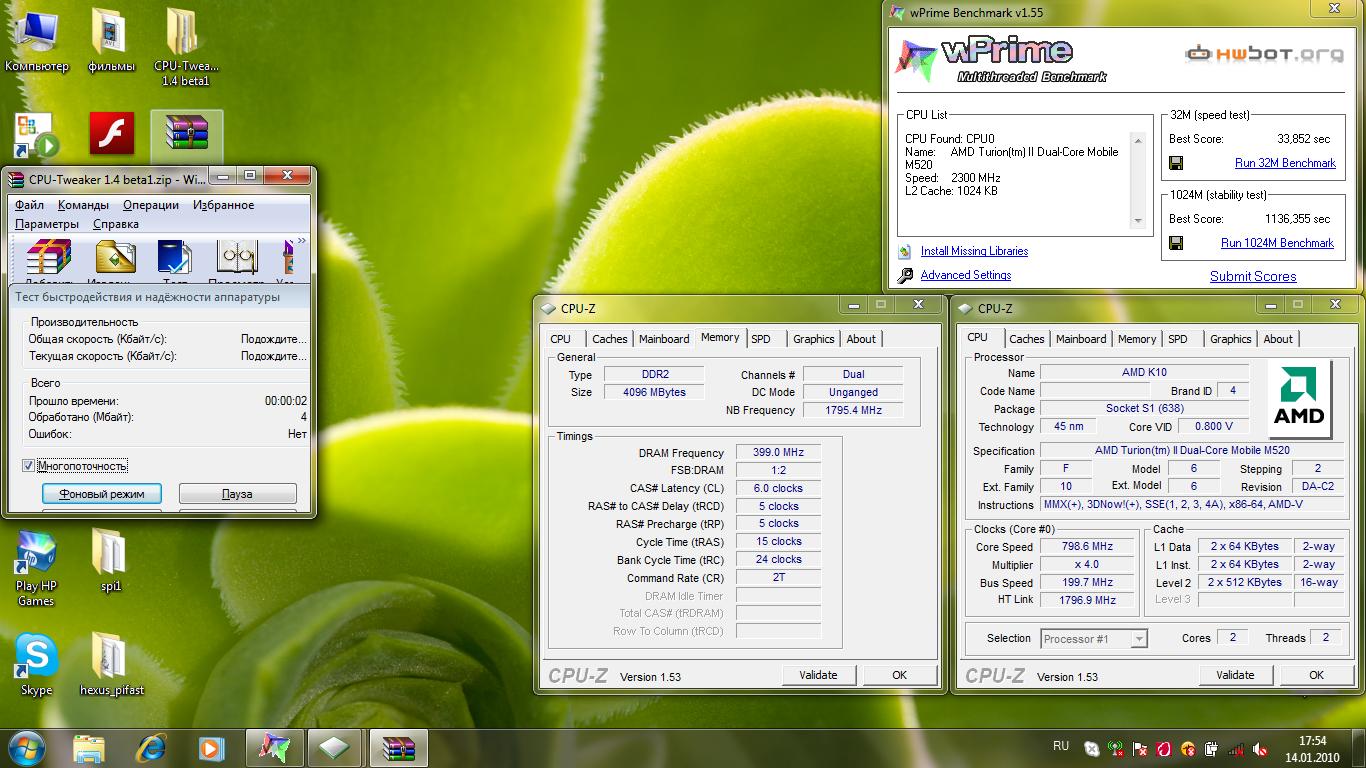Open the About tab in the right CPU-Z window
This screenshot has height=768, width=1366.
1278,339
